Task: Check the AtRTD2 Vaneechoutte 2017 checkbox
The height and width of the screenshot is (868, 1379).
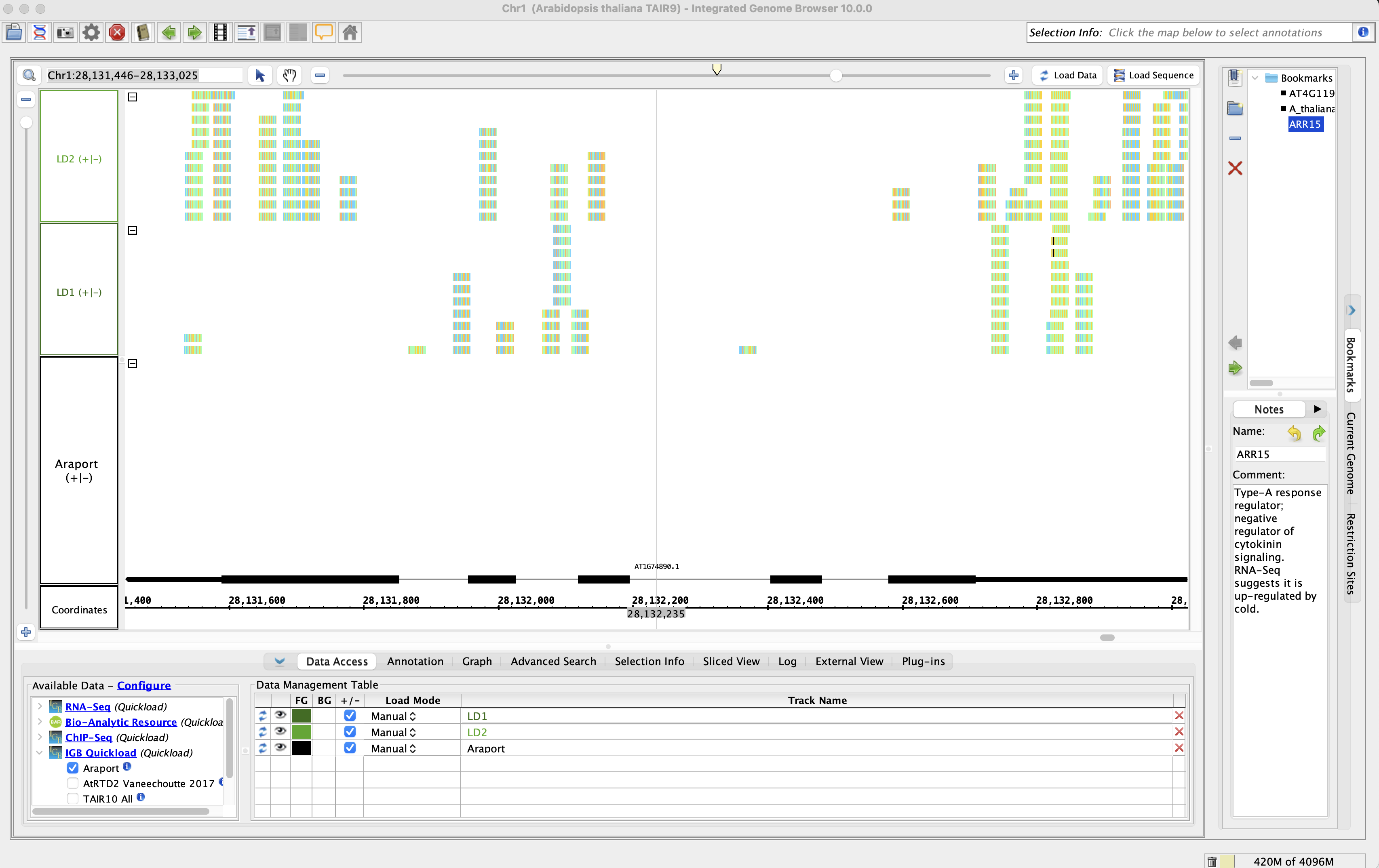Action: 73,783
